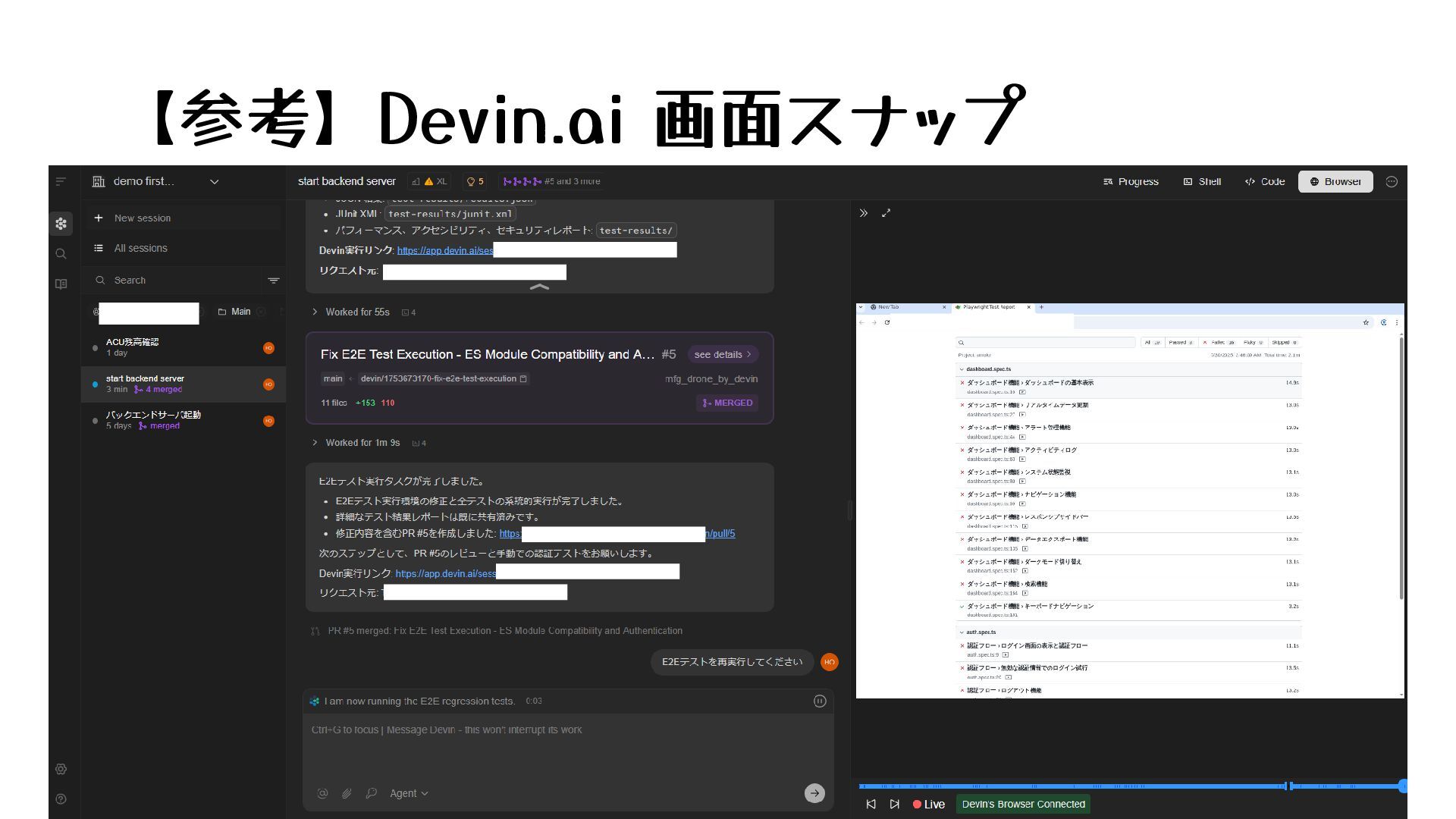Toggle the sidebar collapse icon
Screen dimensions: 1456x819
(x=61, y=181)
